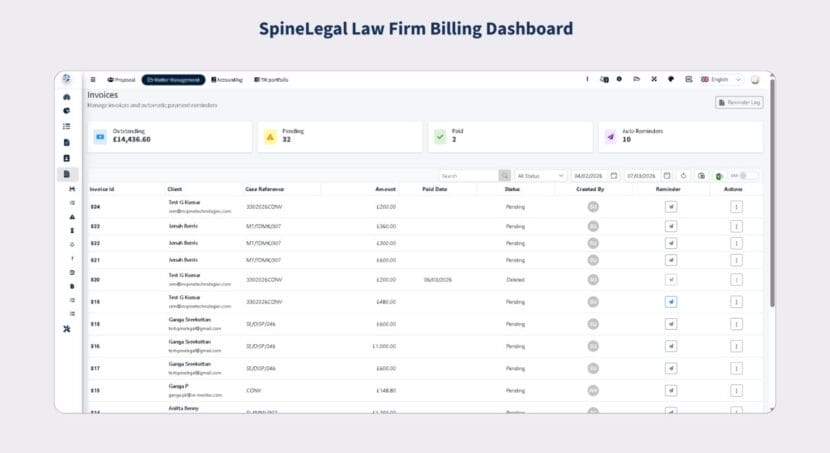Open the hamburger menu beside Proposal
This screenshot has width=830, height=453.
pos(93,80)
